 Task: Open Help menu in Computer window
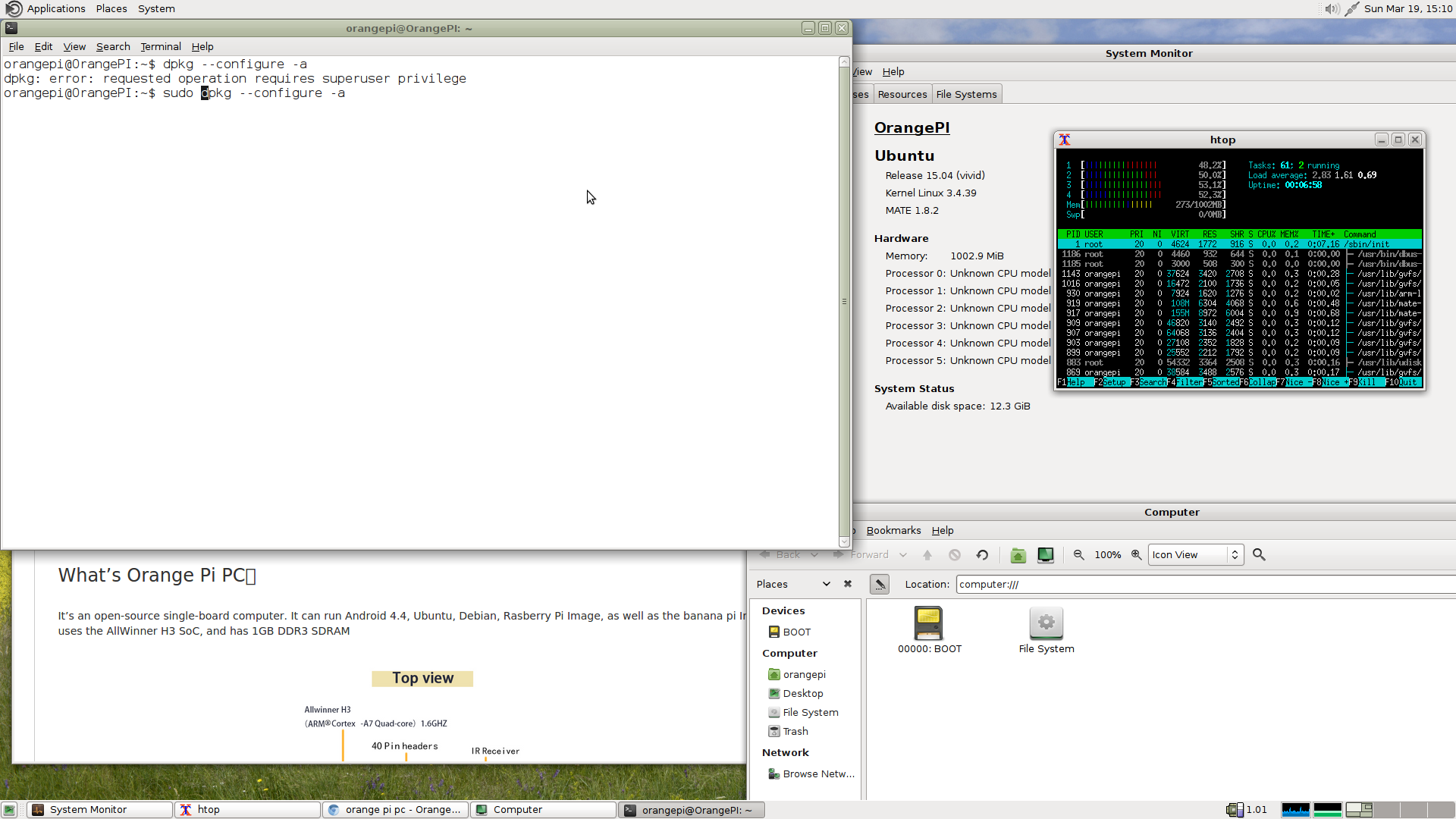(x=943, y=530)
